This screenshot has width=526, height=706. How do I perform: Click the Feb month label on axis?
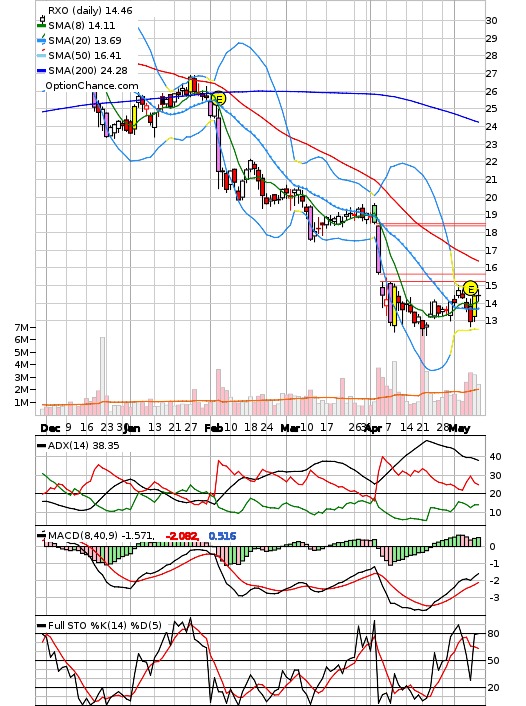pos(213,428)
